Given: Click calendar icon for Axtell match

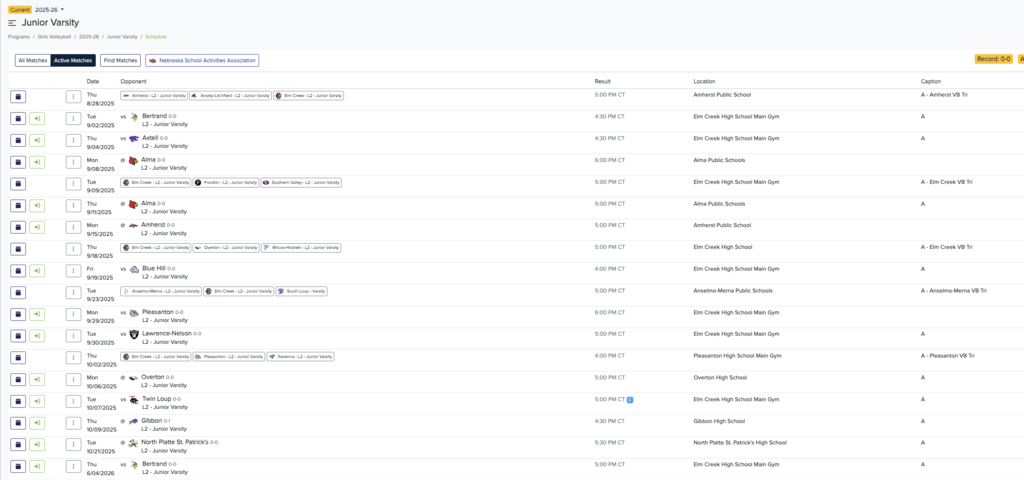Looking at the screenshot, I should (x=18, y=140).
